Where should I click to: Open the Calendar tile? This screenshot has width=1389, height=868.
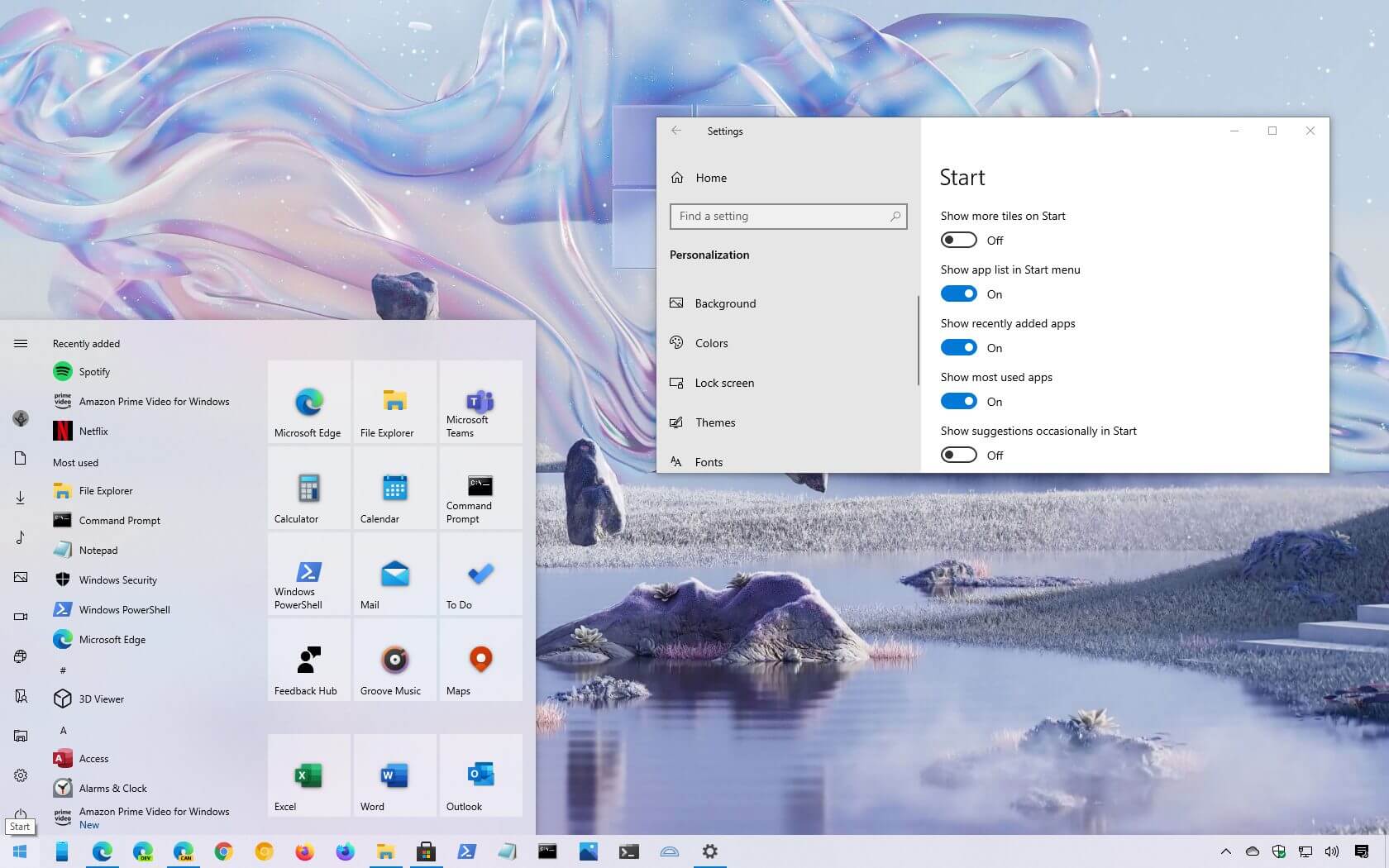[395, 488]
